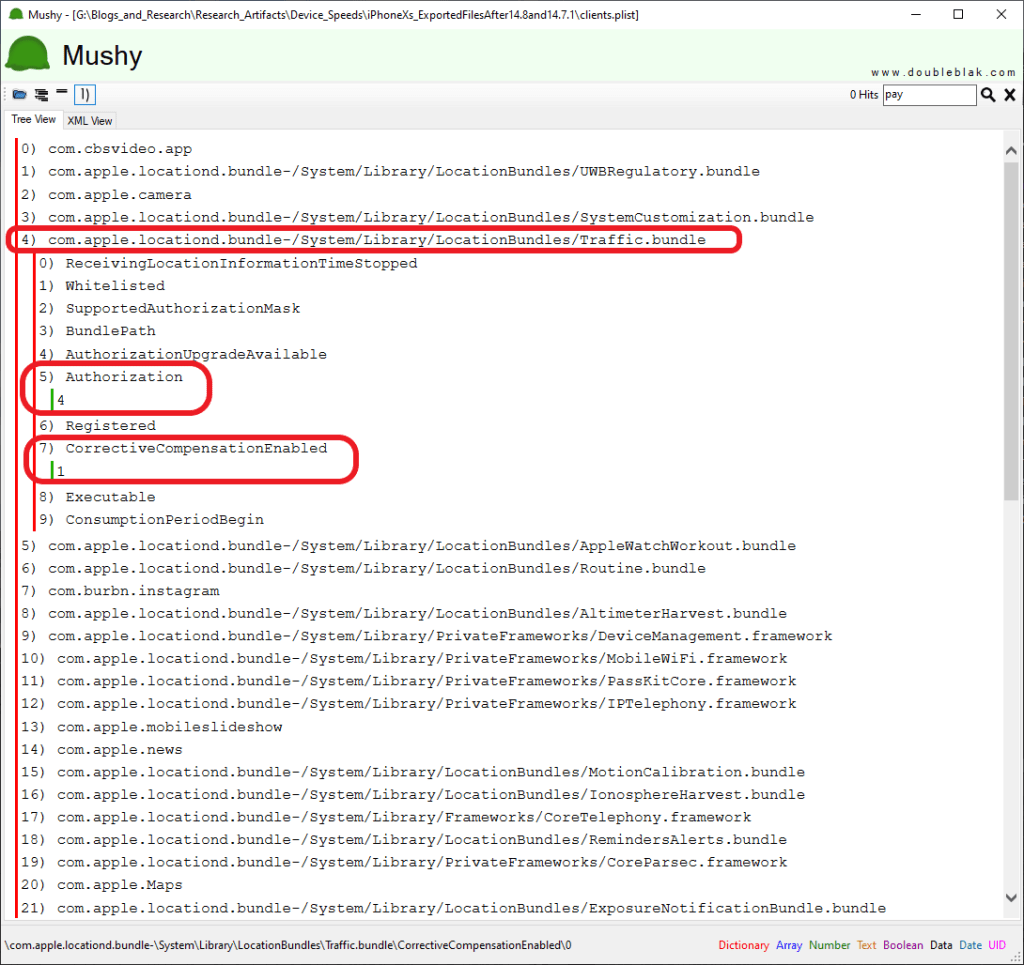This screenshot has width=1024, height=965.
Task: Select the Tree View tab
Action: 33,120
